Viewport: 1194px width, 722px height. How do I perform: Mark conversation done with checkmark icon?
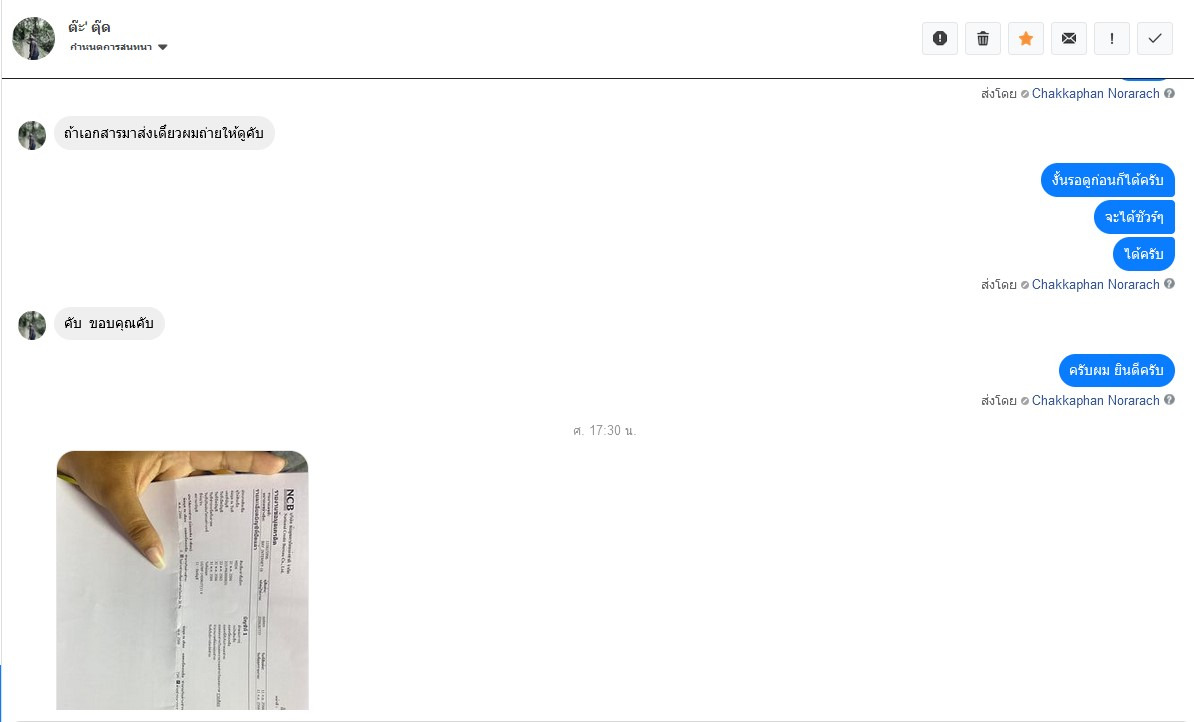[1155, 39]
